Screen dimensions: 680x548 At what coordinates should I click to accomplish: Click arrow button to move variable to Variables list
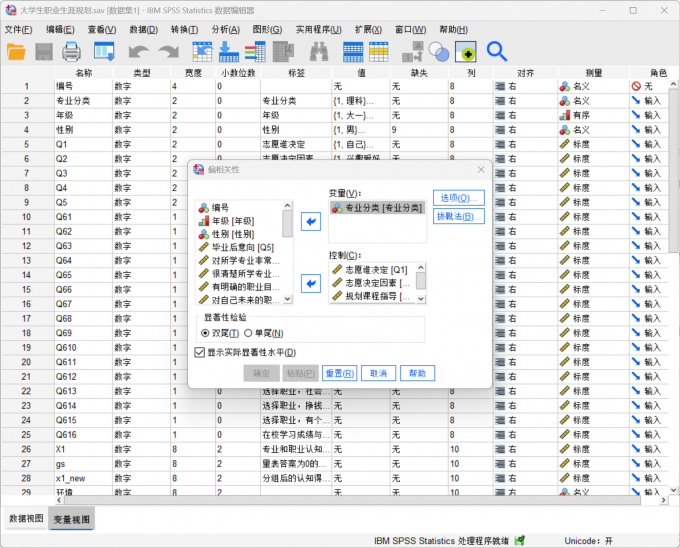[311, 222]
